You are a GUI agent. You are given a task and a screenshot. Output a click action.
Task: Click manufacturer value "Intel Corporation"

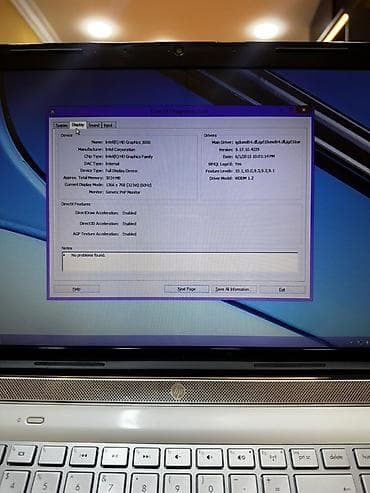(120, 150)
